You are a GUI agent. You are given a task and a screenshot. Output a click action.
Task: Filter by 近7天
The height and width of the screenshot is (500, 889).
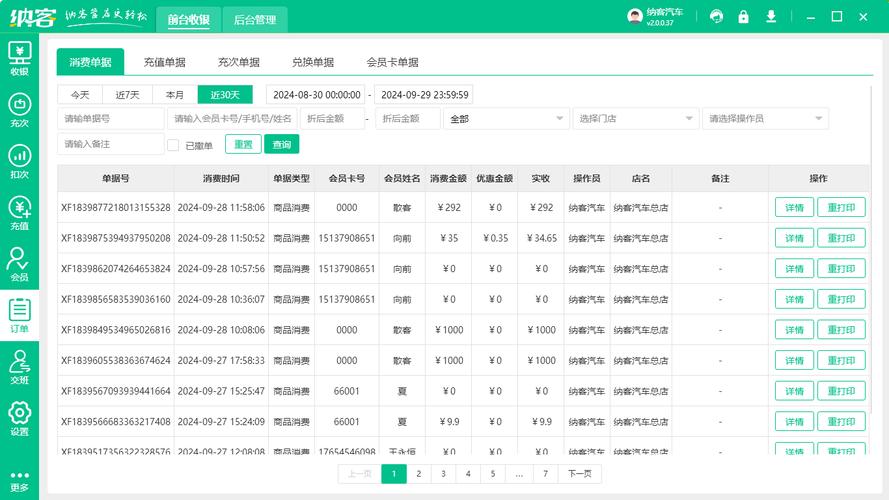pyautogui.click(x=128, y=95)
